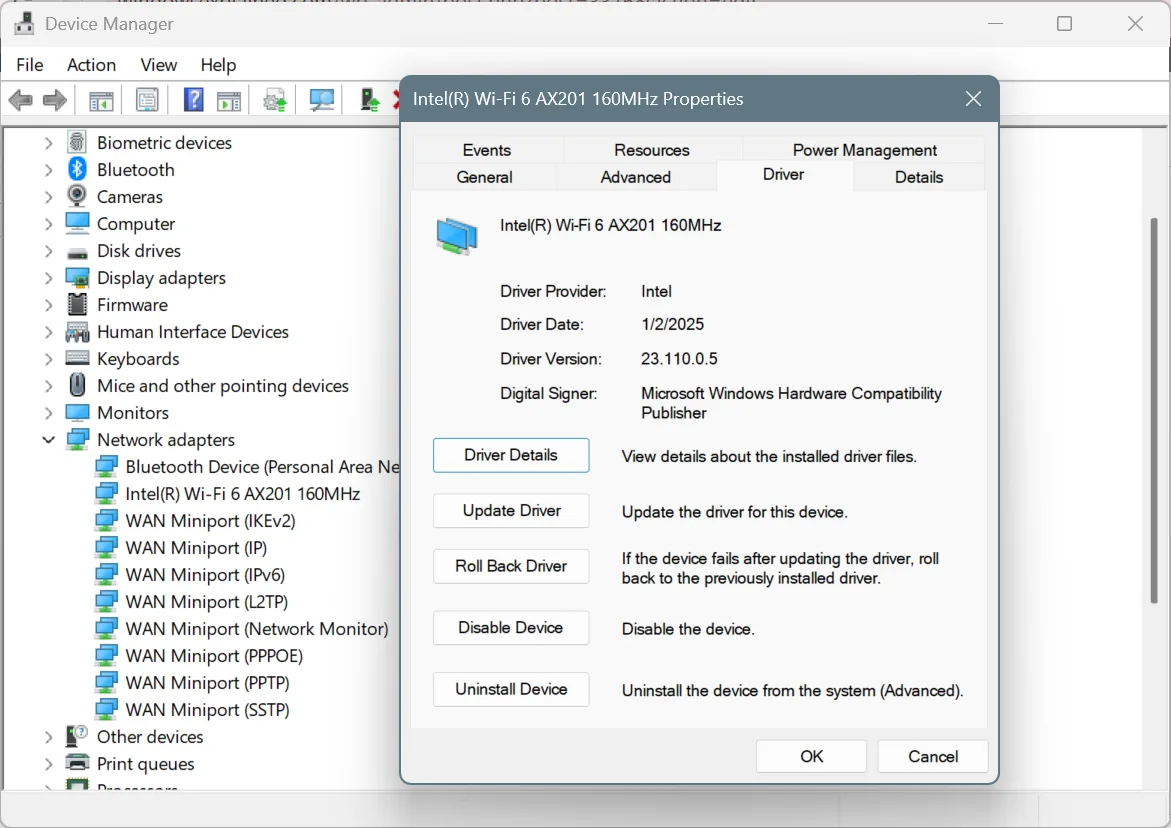Click the Uninstall Device button
Screen dimensions: 1171x828
pos(511,689)
